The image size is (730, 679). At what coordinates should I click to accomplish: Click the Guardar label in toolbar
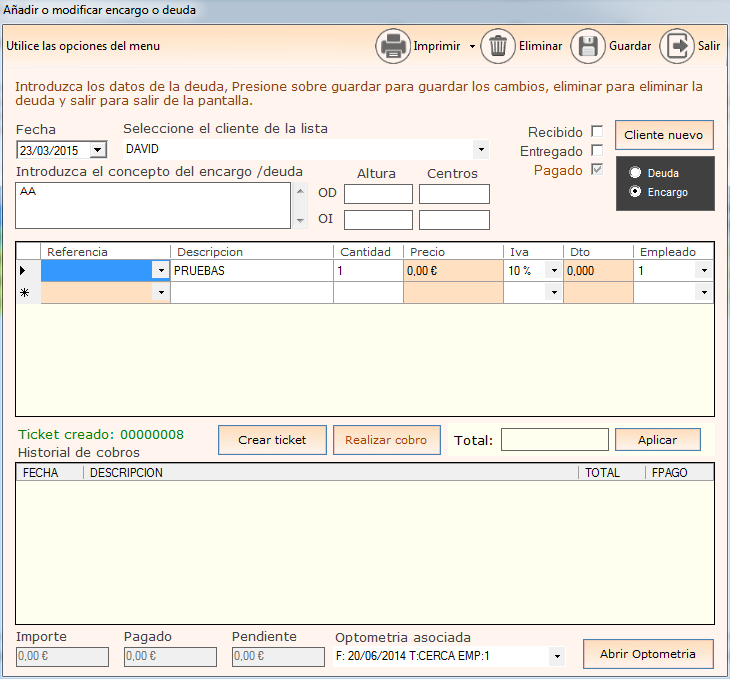pos(630,46)
